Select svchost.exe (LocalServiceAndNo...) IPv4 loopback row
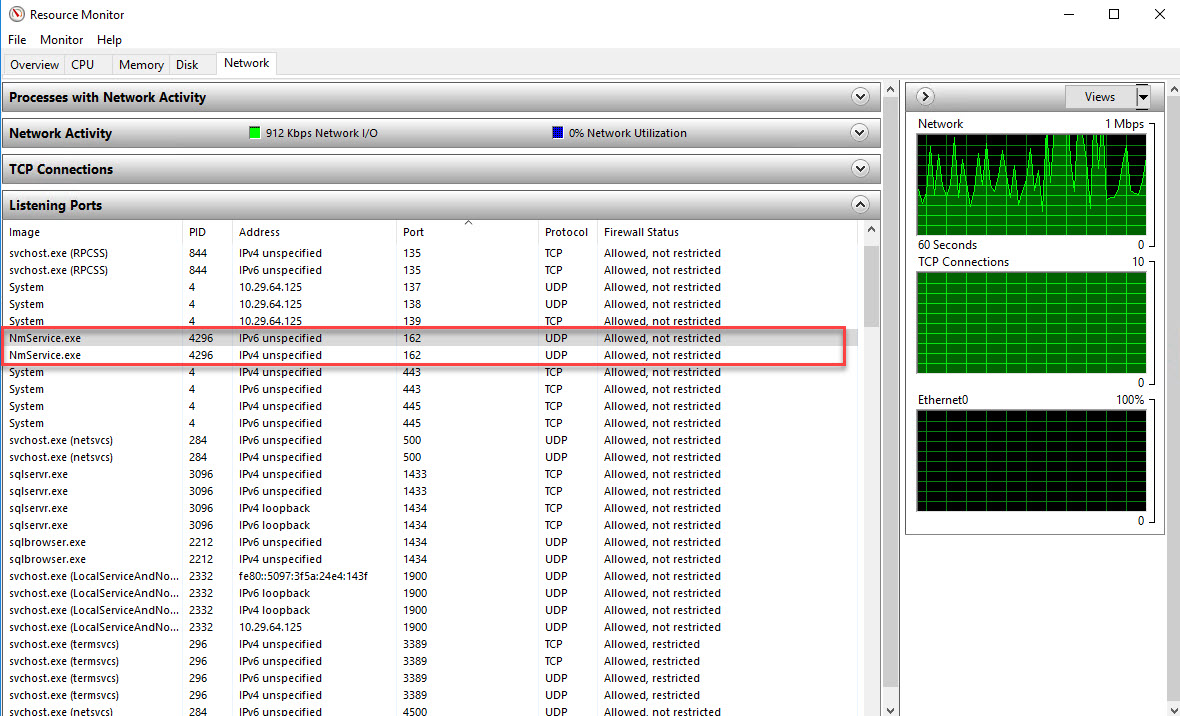Image resolution: width=1180 pixels, height=716 pixels. [x=430, y=610]
